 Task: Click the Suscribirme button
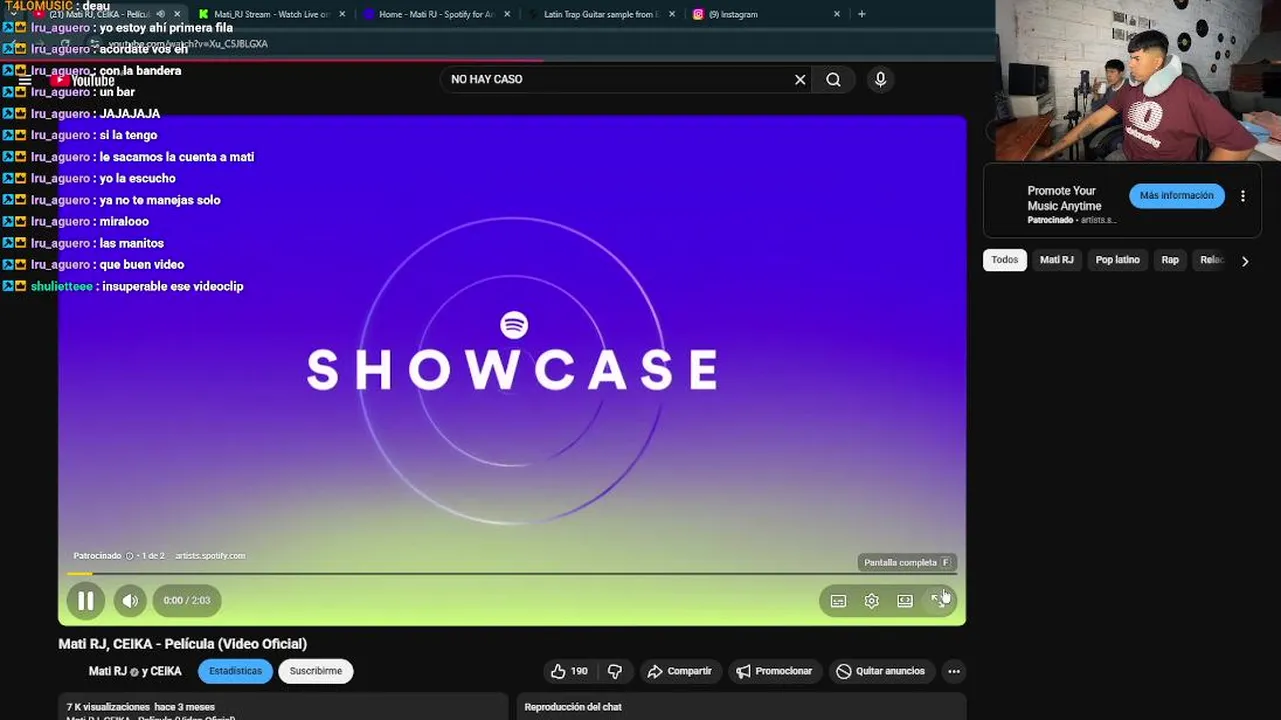[x=316, y=671]
